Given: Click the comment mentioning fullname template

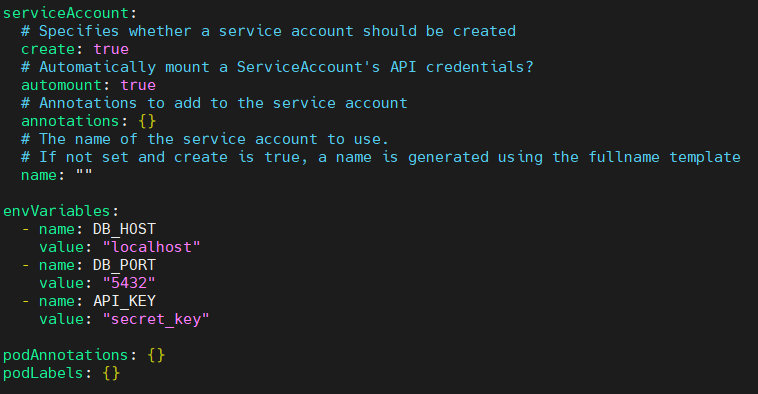Looking at the screenshot, I should pos(380,157).
